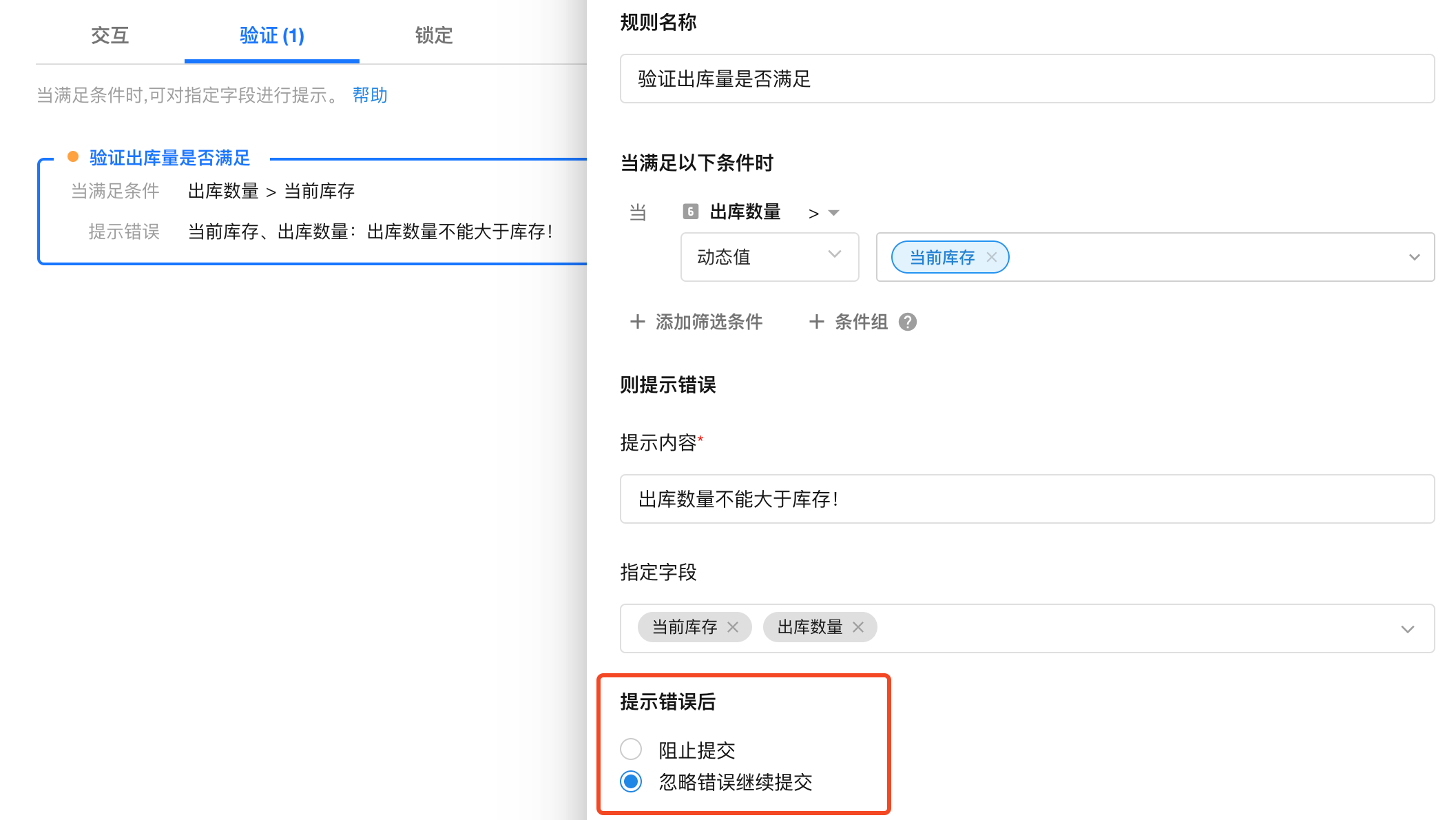Click plus icon for 条件组
1456x820 pixels.
click(816, 322)
